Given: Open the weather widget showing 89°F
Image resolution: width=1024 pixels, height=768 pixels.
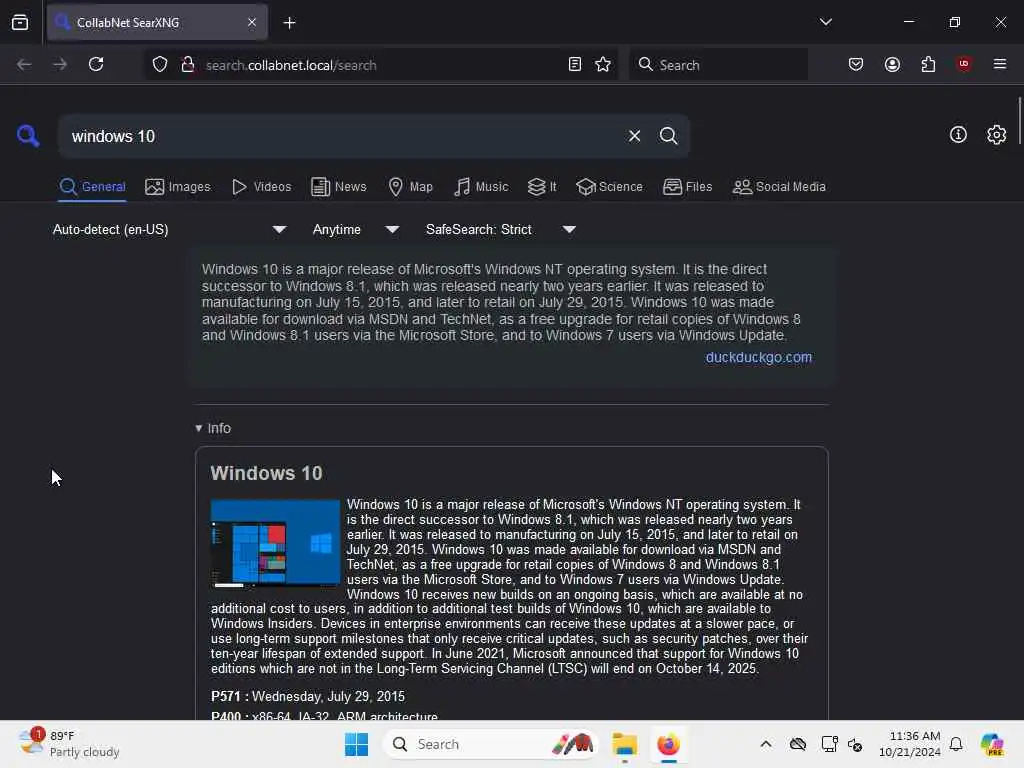Looking at the screenshot, I should 69,743.
